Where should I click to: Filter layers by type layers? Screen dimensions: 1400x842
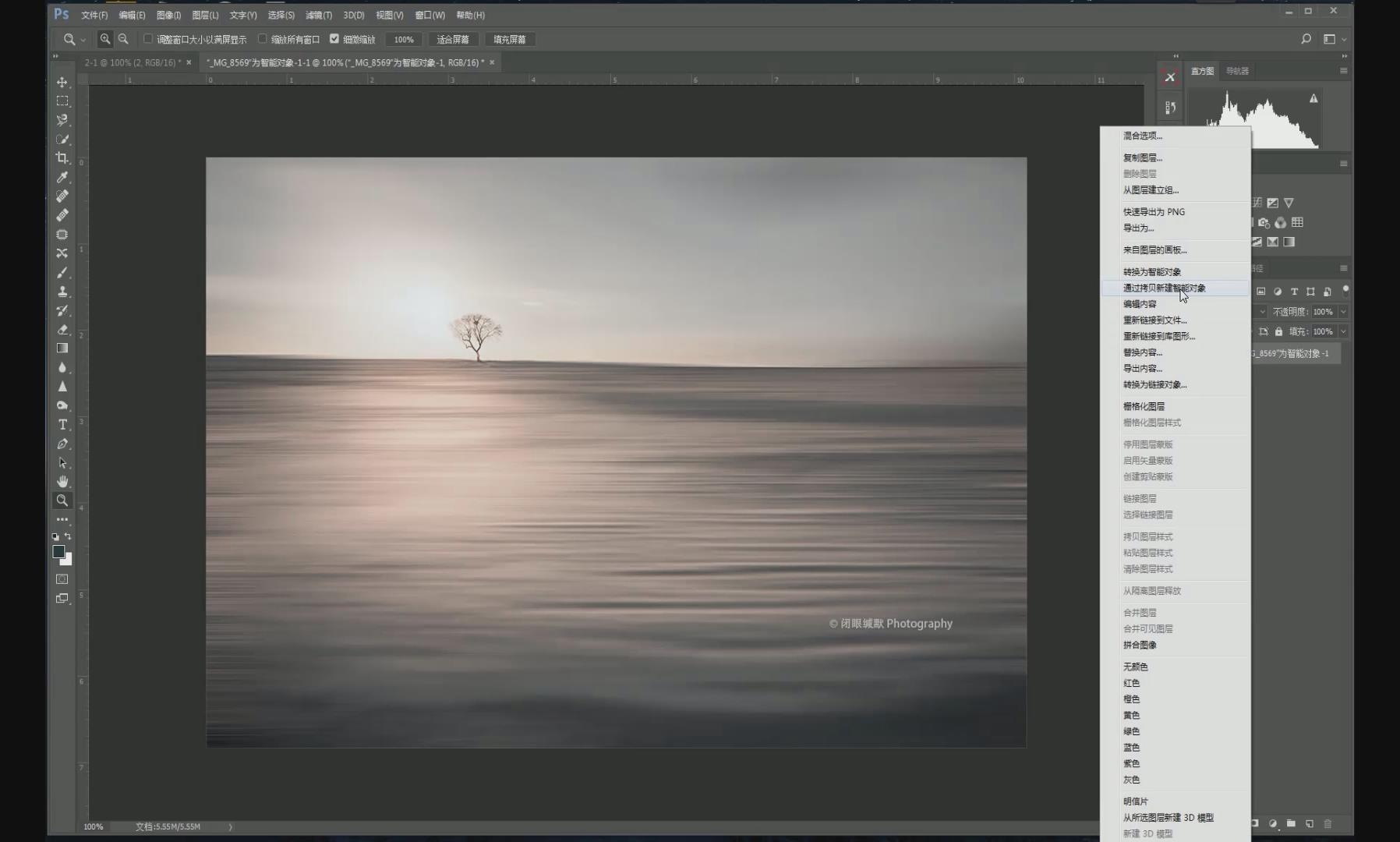1294,292
